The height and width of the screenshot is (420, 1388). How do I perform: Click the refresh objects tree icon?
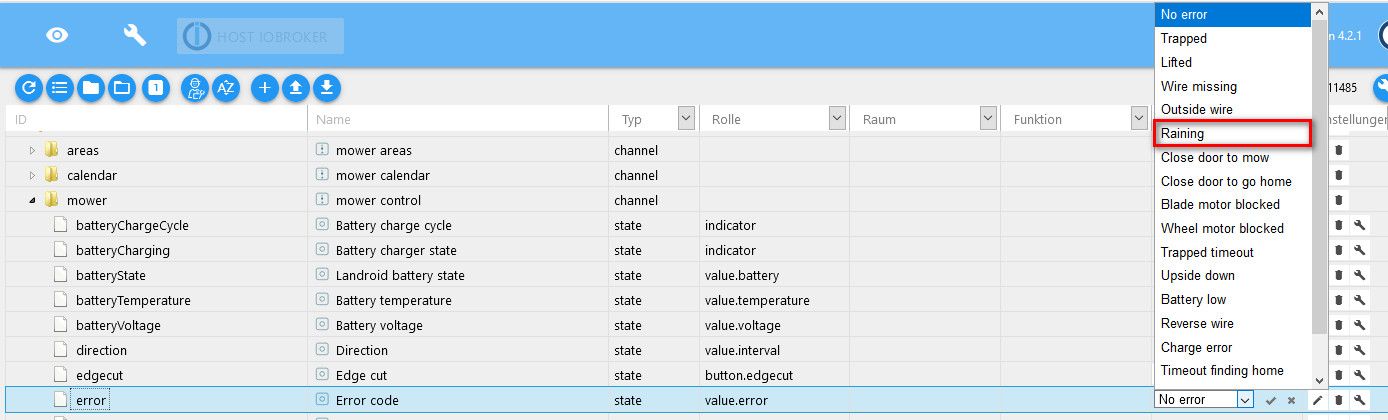28,88
